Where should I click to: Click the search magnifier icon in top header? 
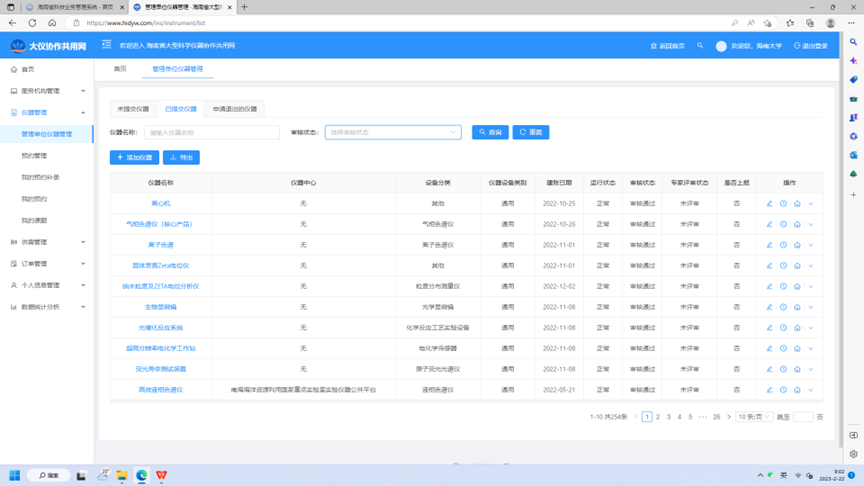click(x=700, y=46)
